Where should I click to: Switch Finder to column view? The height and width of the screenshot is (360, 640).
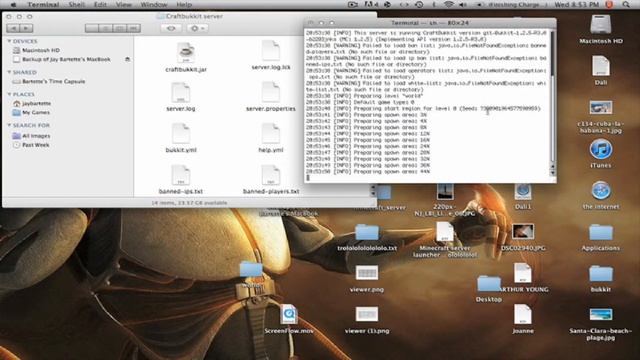click(120, 28)
